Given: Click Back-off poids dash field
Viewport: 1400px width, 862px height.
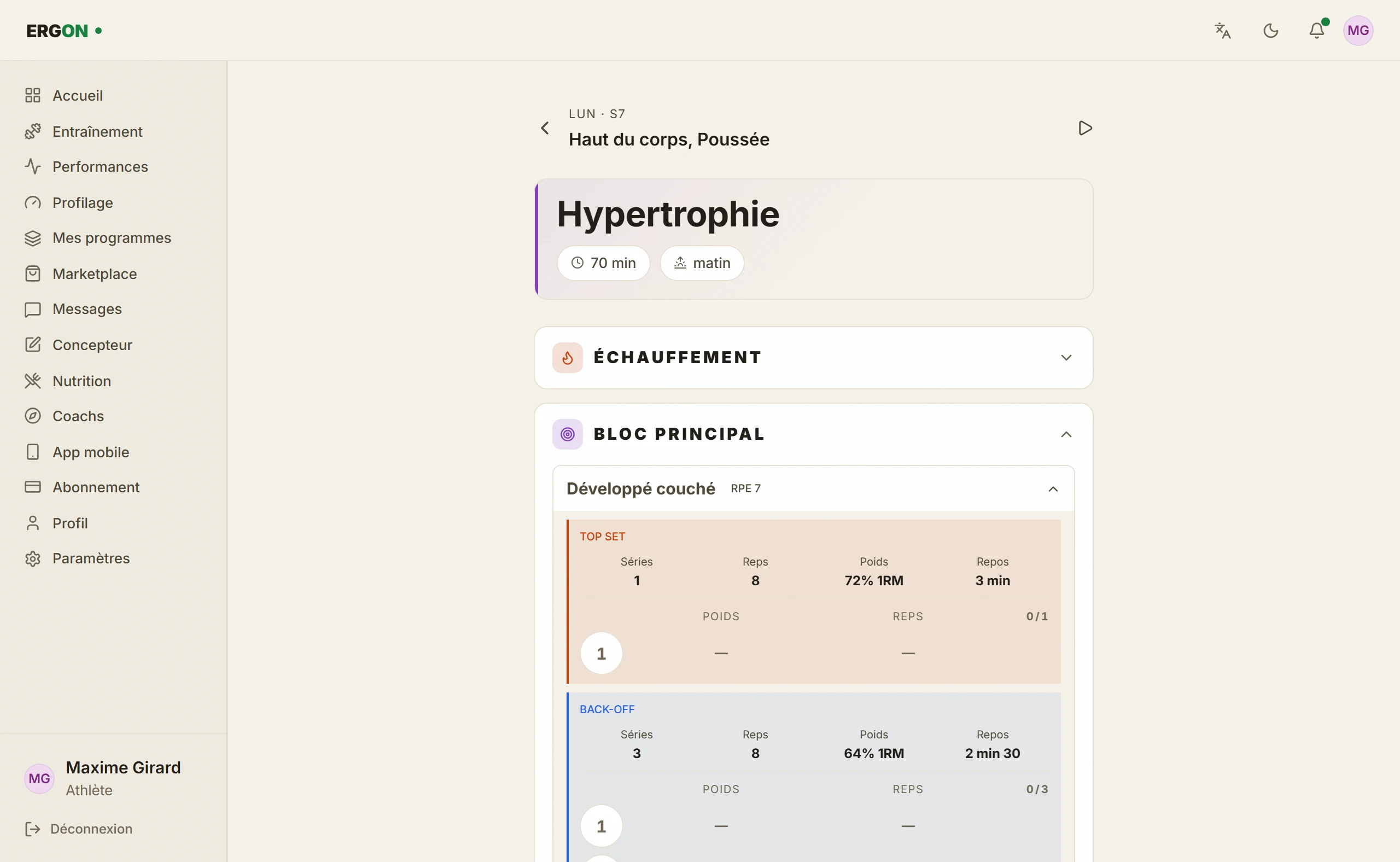Looking at the screenshot, I should [721, 826].
